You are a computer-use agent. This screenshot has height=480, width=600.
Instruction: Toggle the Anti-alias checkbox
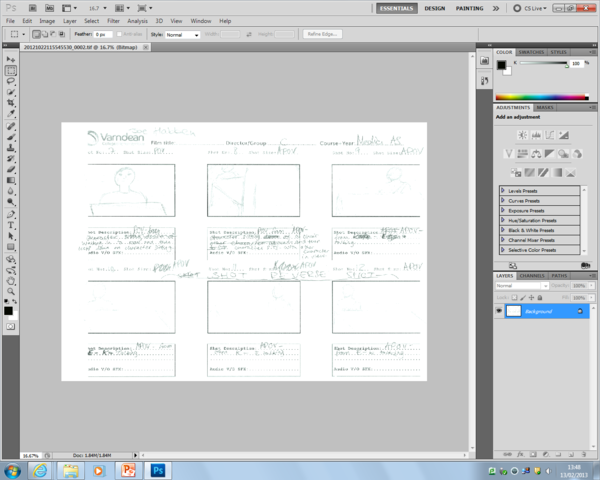pyautogui.click(x=119, y=34)
